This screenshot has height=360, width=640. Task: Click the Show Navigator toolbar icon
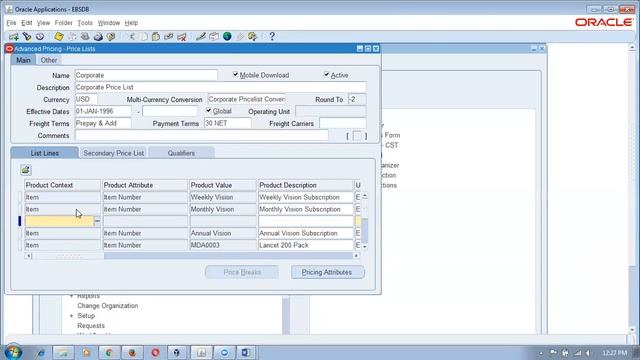pyautogui.click(x=40, y=37)
